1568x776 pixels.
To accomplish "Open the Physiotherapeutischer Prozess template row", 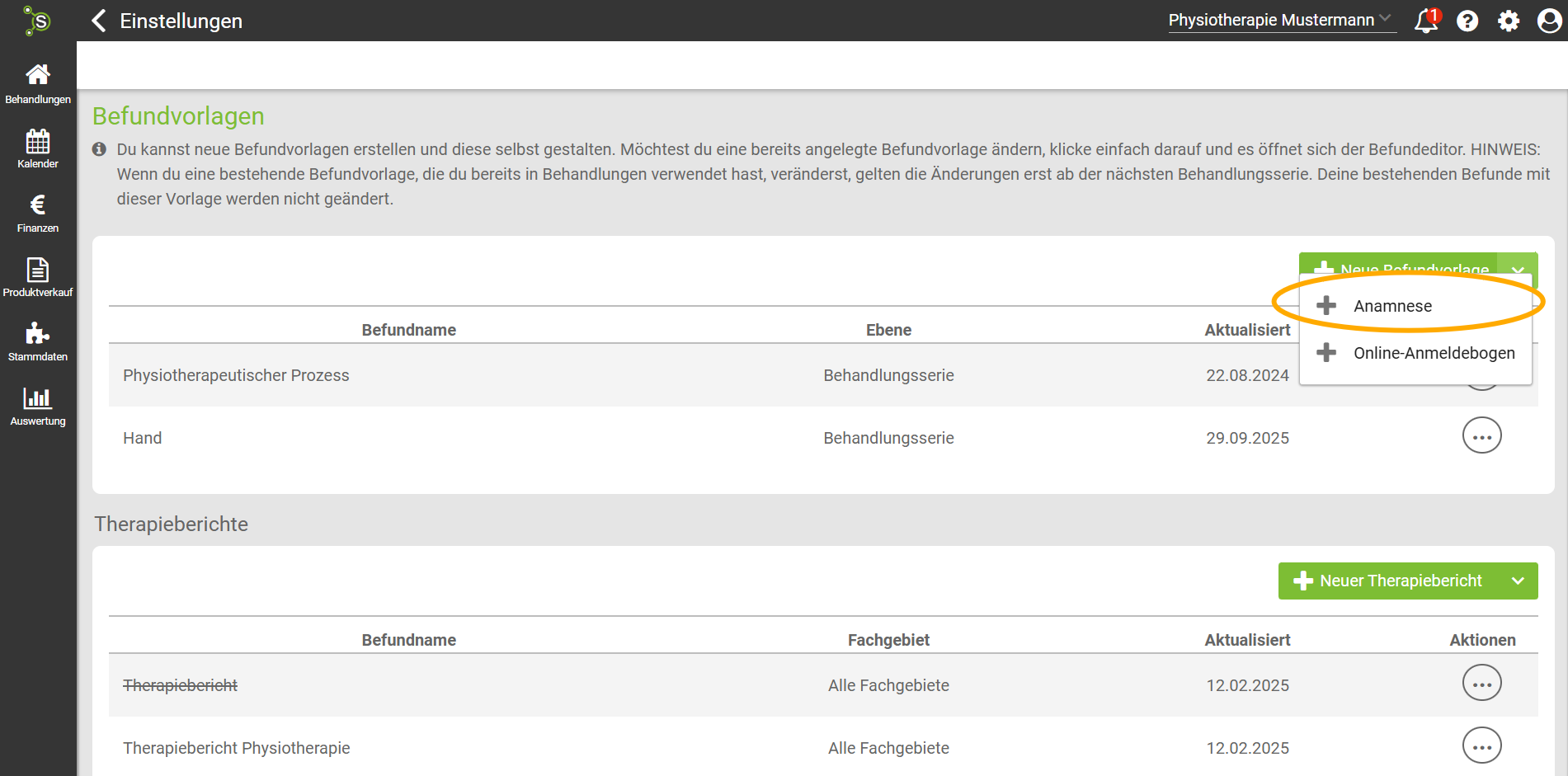I will (236, 375).
